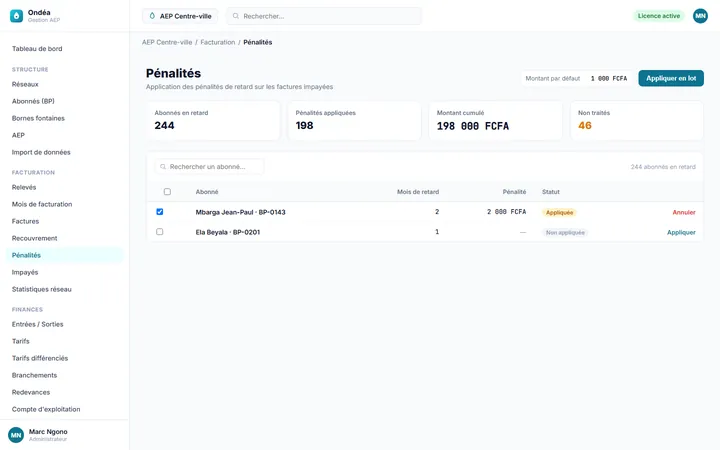Click the magnifier icon in subscriber search

tap(163, 167)
